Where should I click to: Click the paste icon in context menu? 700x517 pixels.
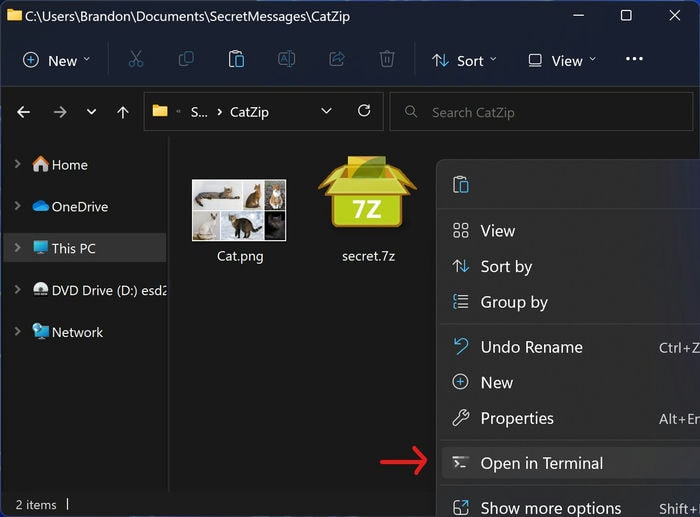click(x=461, y=185)
